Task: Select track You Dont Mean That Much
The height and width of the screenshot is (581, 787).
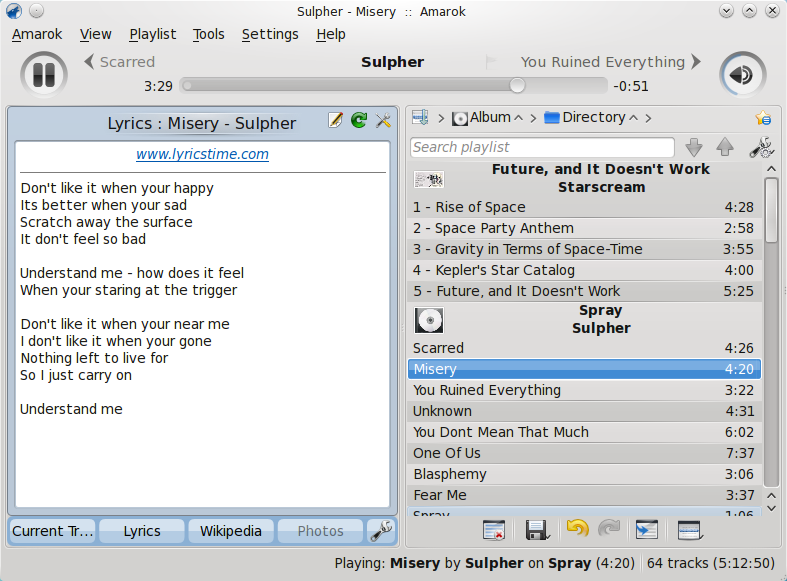Action: (584, 432)
